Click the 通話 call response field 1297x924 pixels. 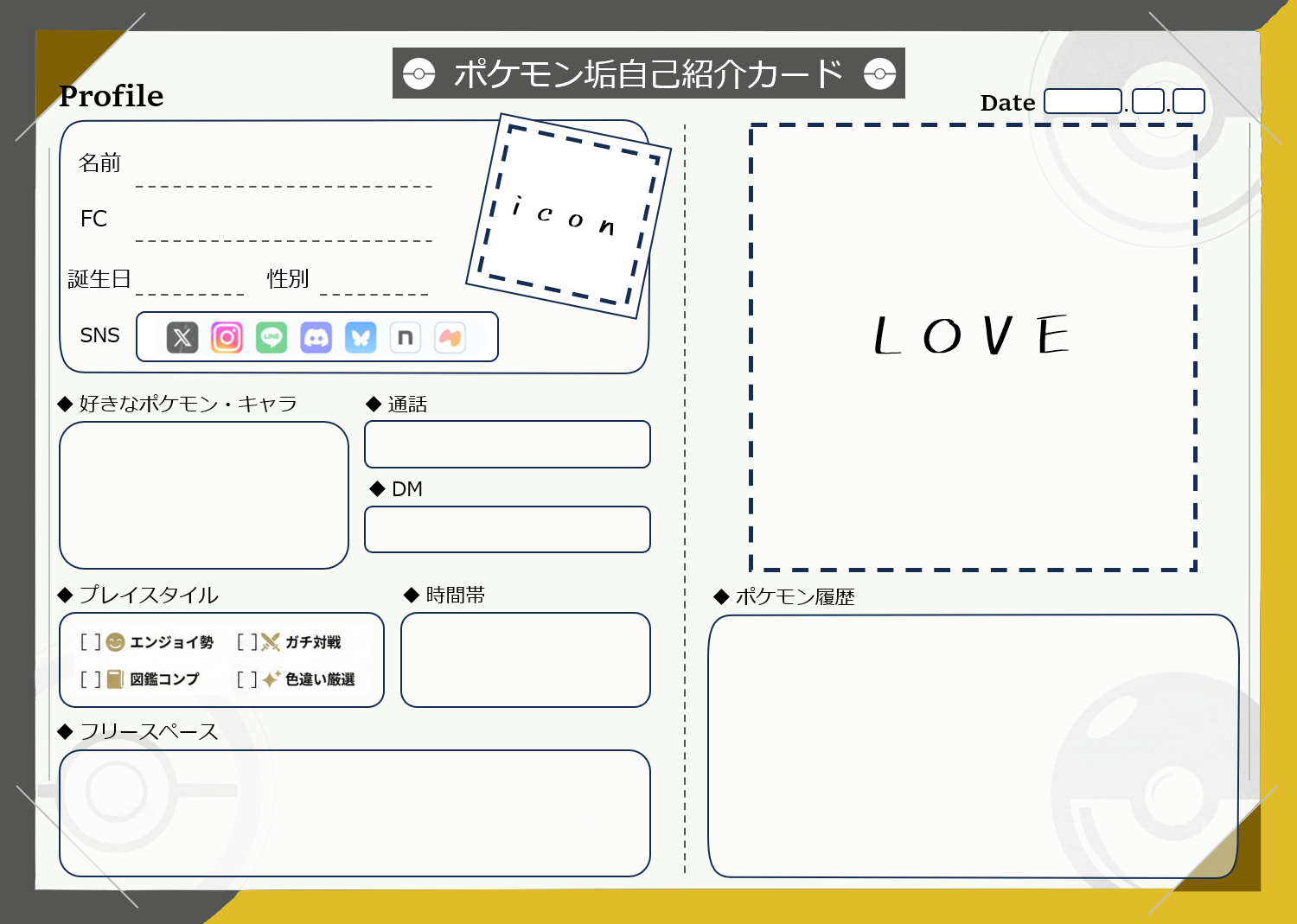508,444
